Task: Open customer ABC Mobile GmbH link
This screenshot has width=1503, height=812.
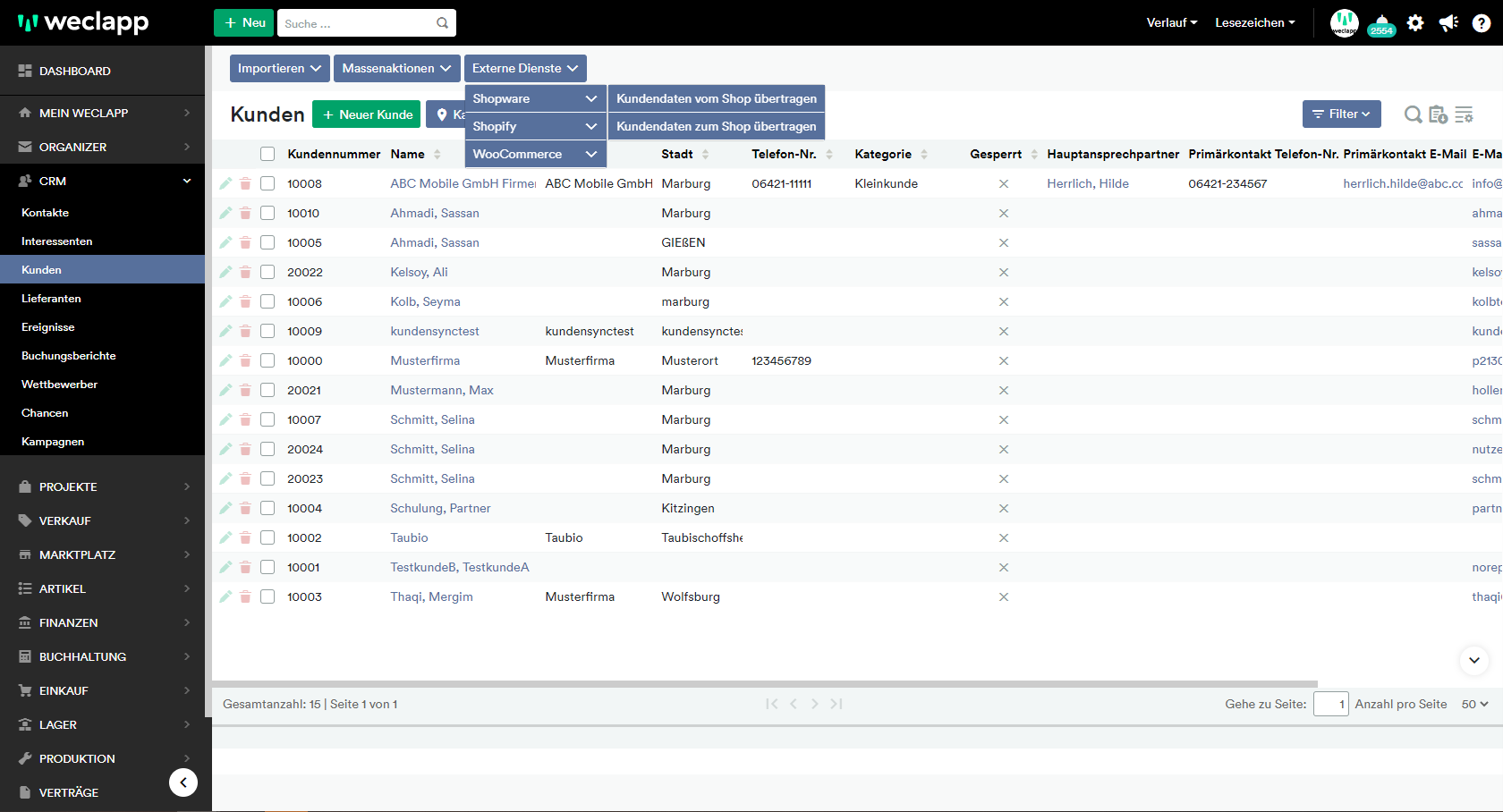Action: click(x=463, y=183)
